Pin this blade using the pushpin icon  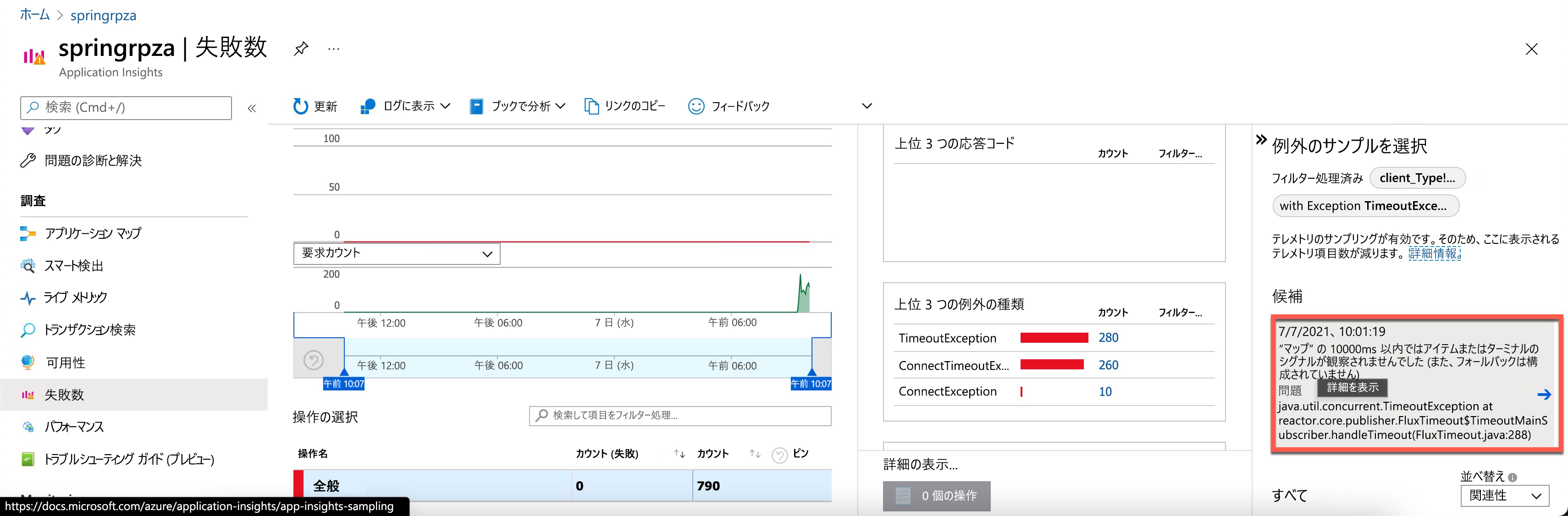pyautogui.click(x=301, y=49)
